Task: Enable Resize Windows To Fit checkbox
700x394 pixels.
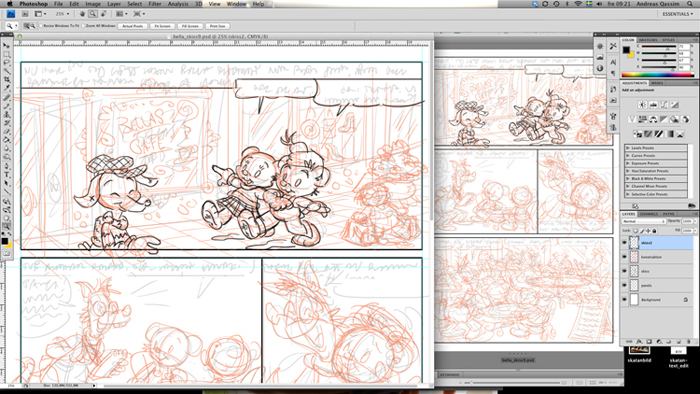Action: tap(41, 26)
